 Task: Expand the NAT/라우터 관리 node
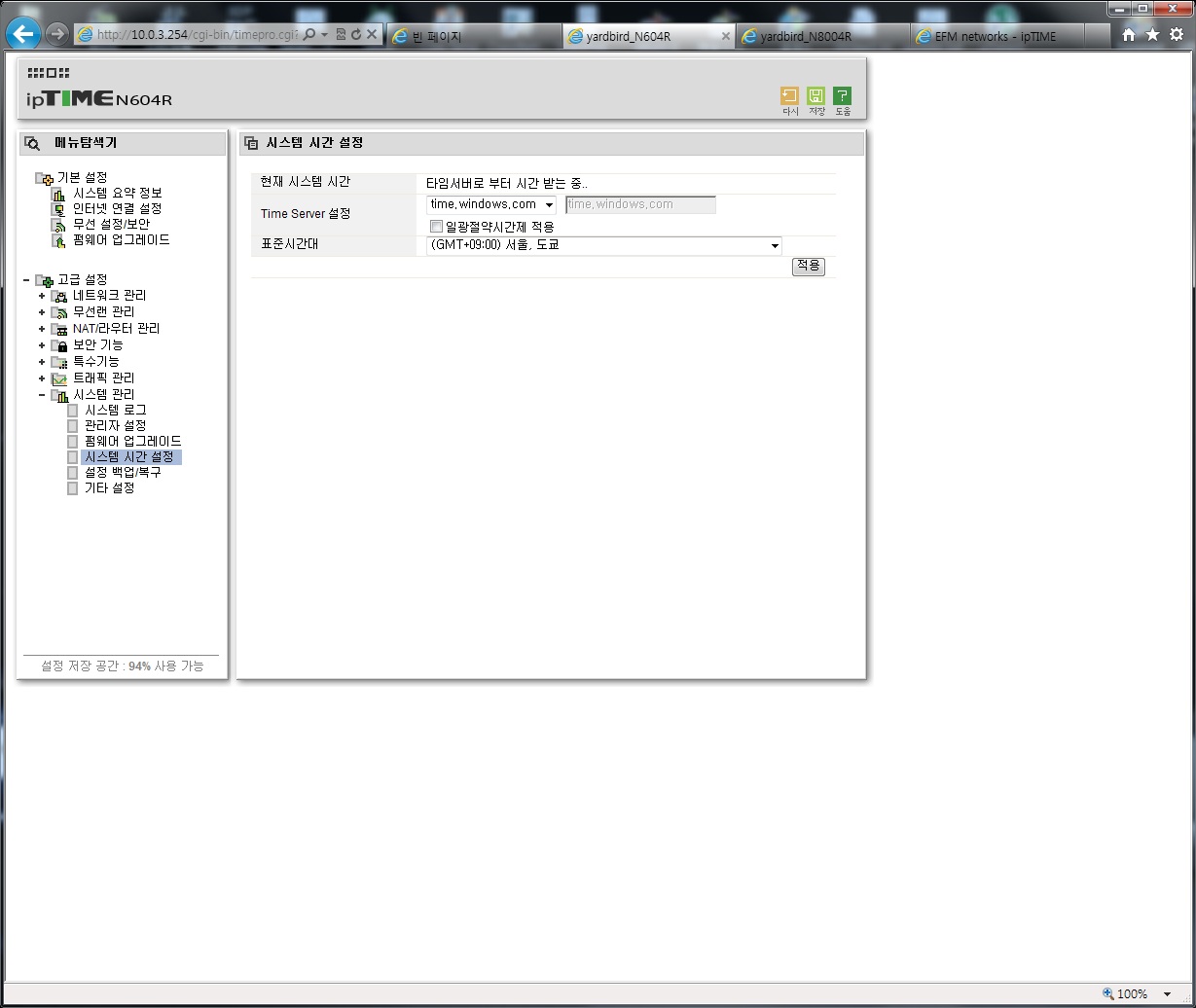point(42,329)
